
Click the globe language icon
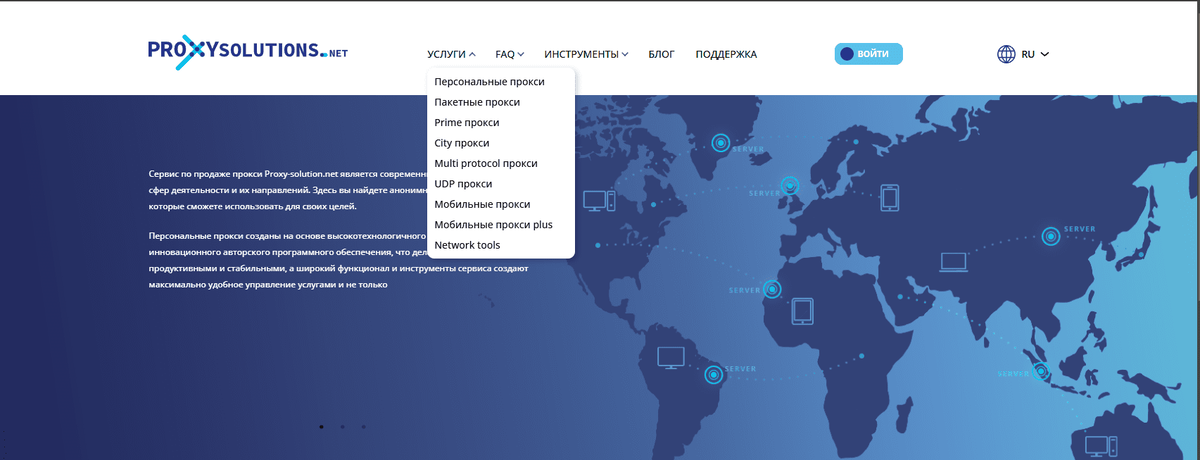tap(1006, 54)
